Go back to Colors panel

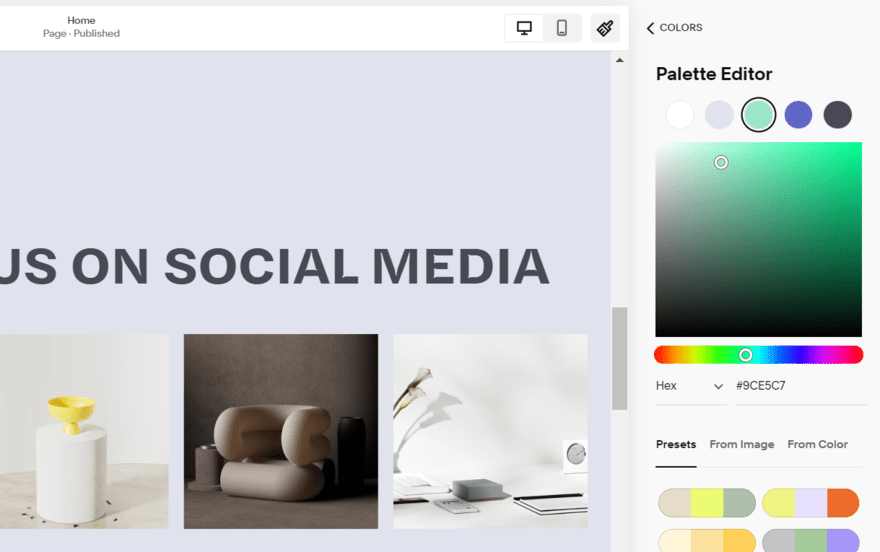click(x=674, y=27)
